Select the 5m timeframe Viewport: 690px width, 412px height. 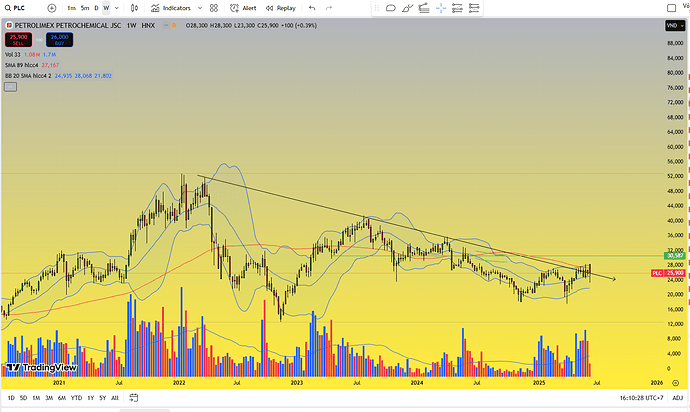pos(85,8)
